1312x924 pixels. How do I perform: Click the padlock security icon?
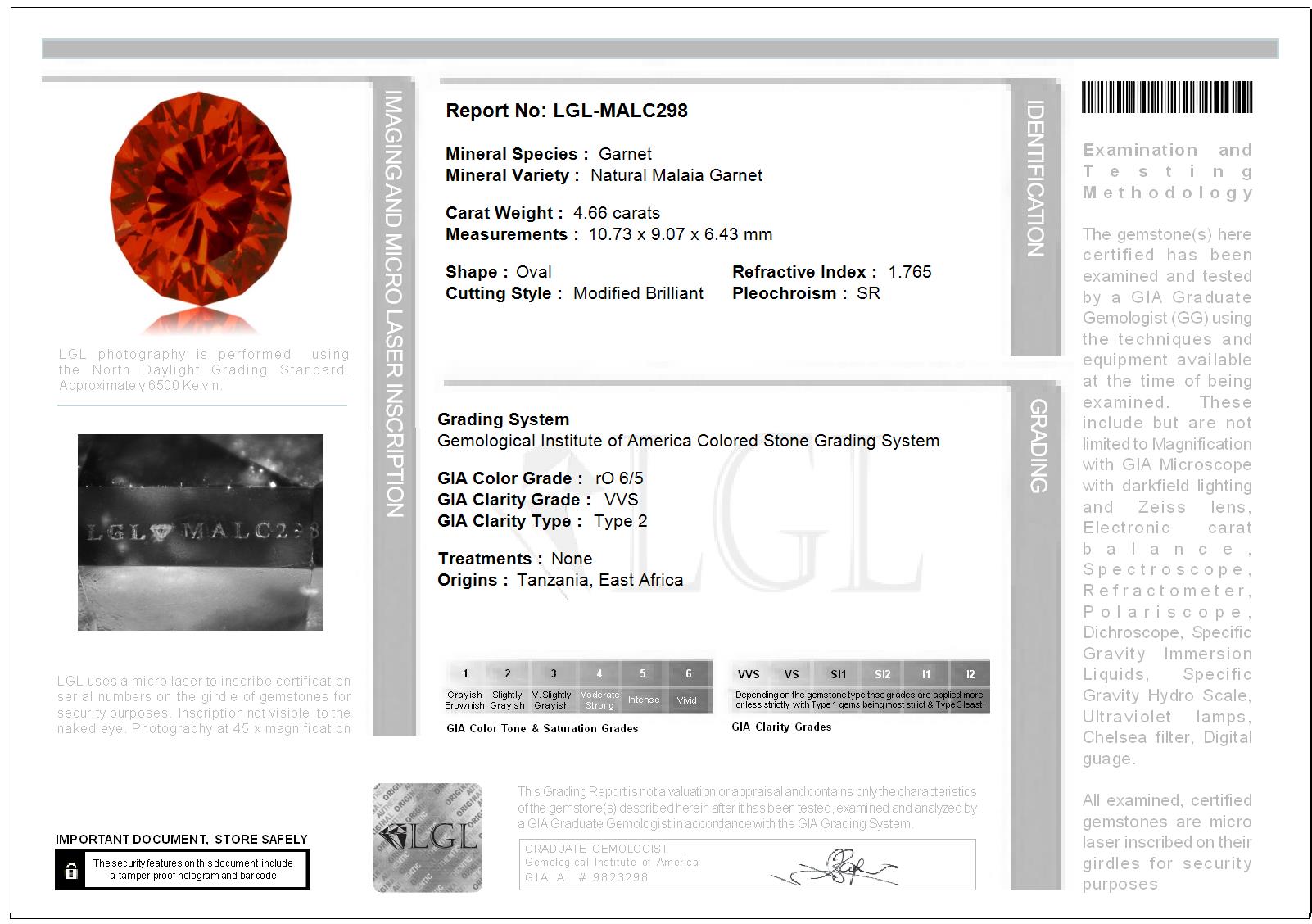pyautogui.click(x=71, y=871)
